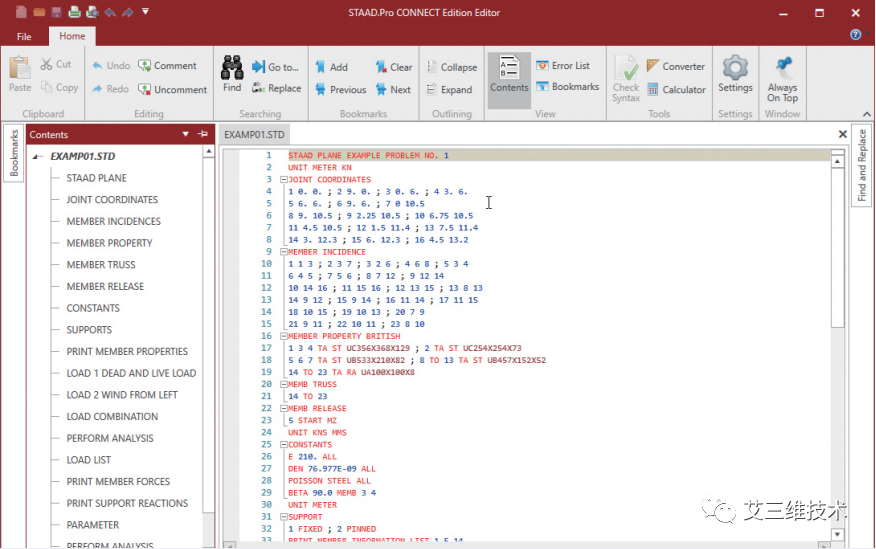Viewport: 876px width, 549px height.
Task: Toggle auto-hide pin on Contents panel
Action: pyautogui.click(x=202, y=134)
